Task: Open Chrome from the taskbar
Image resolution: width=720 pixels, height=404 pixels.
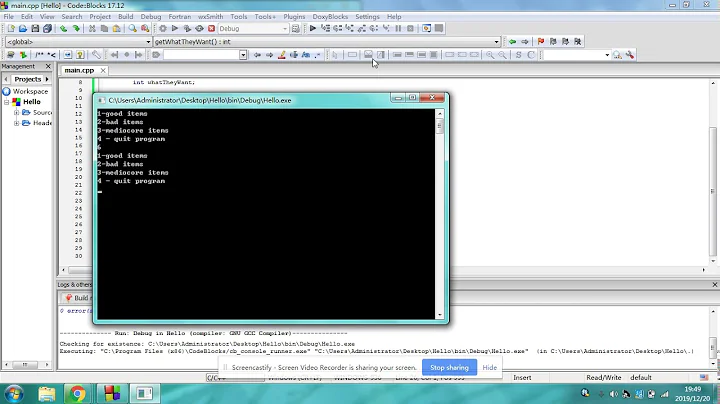Action: [x=77, y=394]
